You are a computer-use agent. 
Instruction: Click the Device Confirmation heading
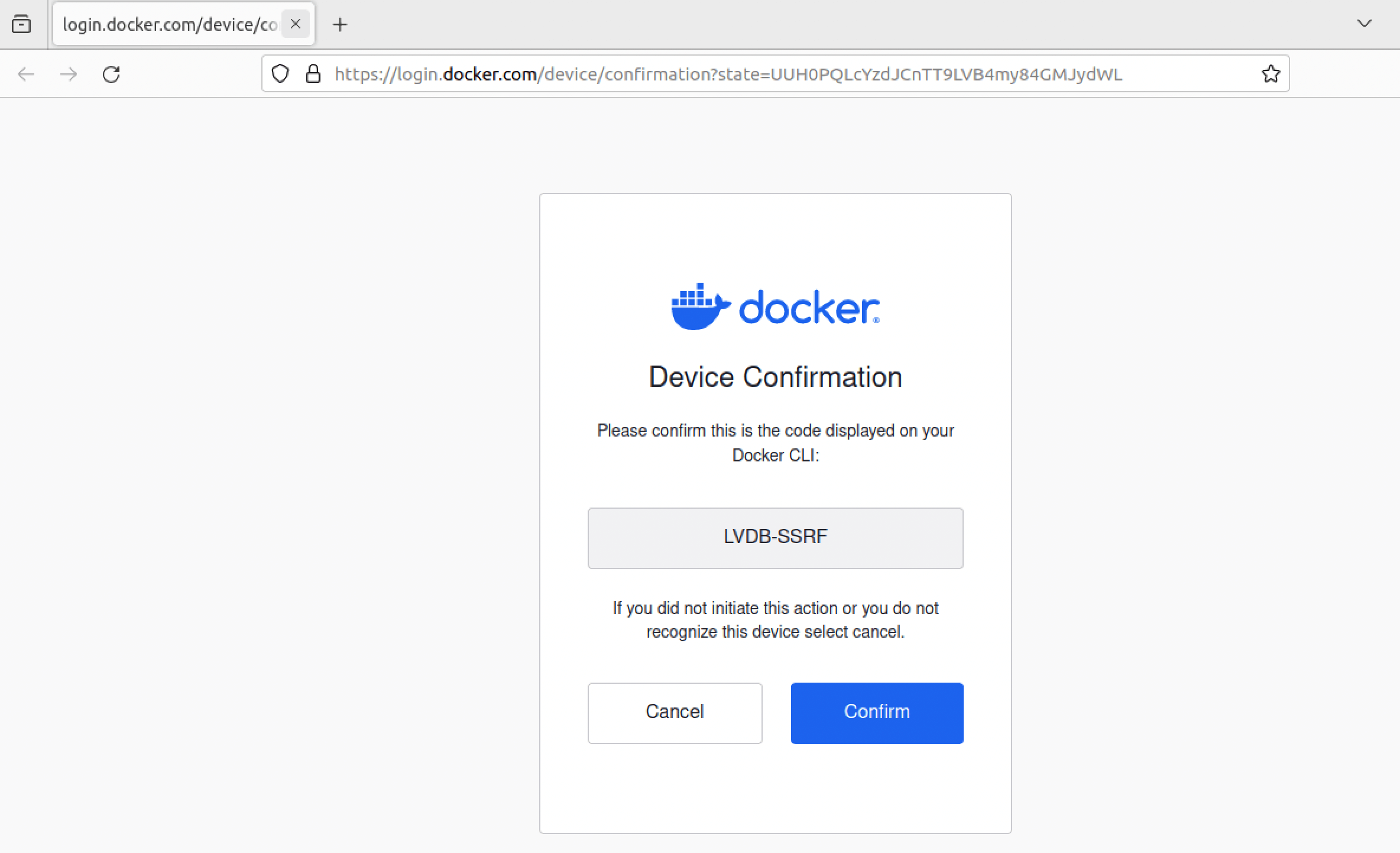775,377
